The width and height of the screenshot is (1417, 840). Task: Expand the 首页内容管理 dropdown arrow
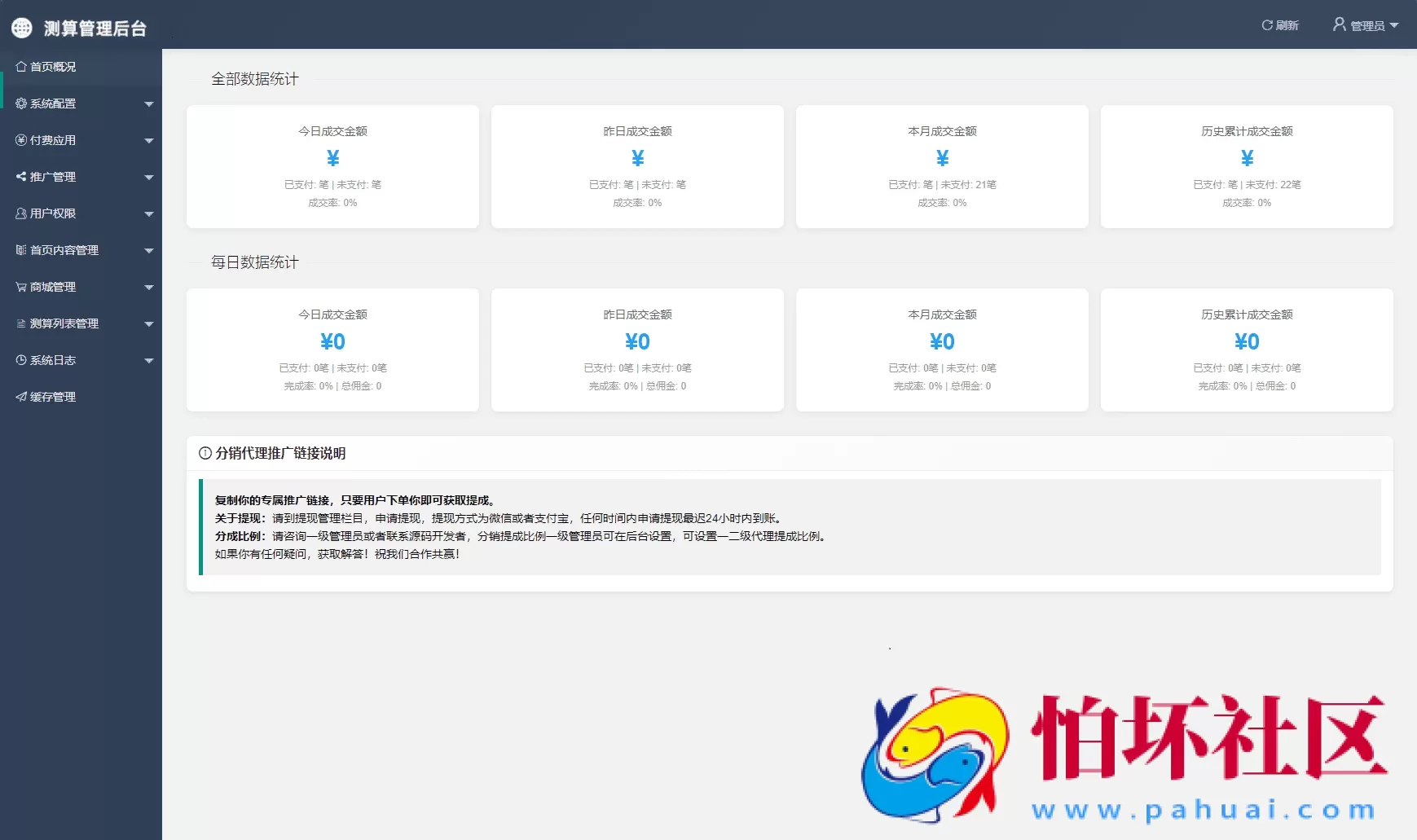coord(148,251)
